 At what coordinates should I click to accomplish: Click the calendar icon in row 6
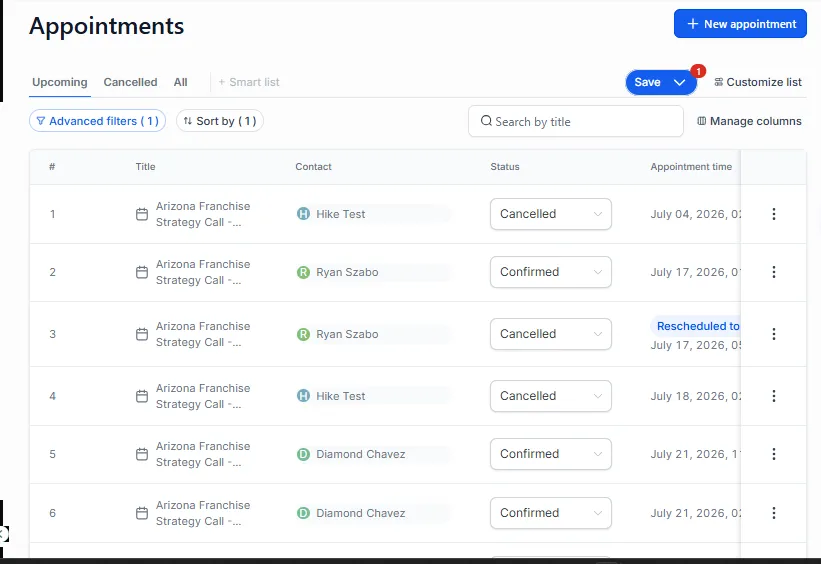coord(142,513)
